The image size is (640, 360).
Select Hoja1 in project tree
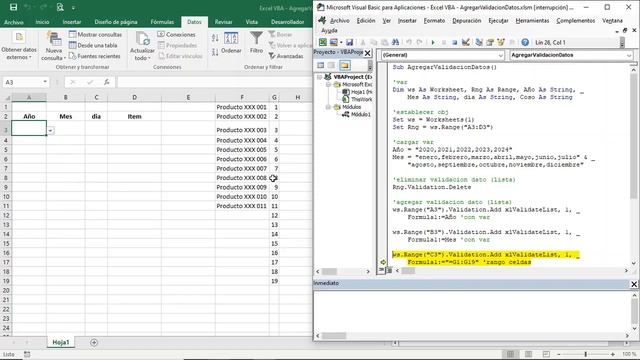(361, 92)
